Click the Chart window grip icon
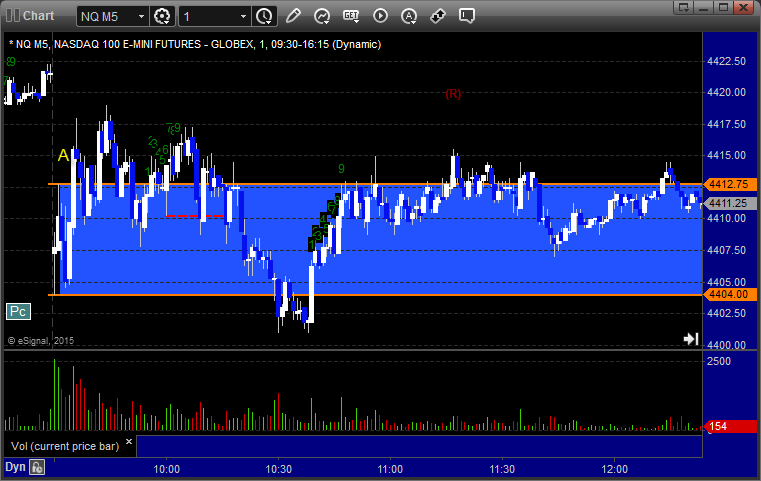 [13, 16]
